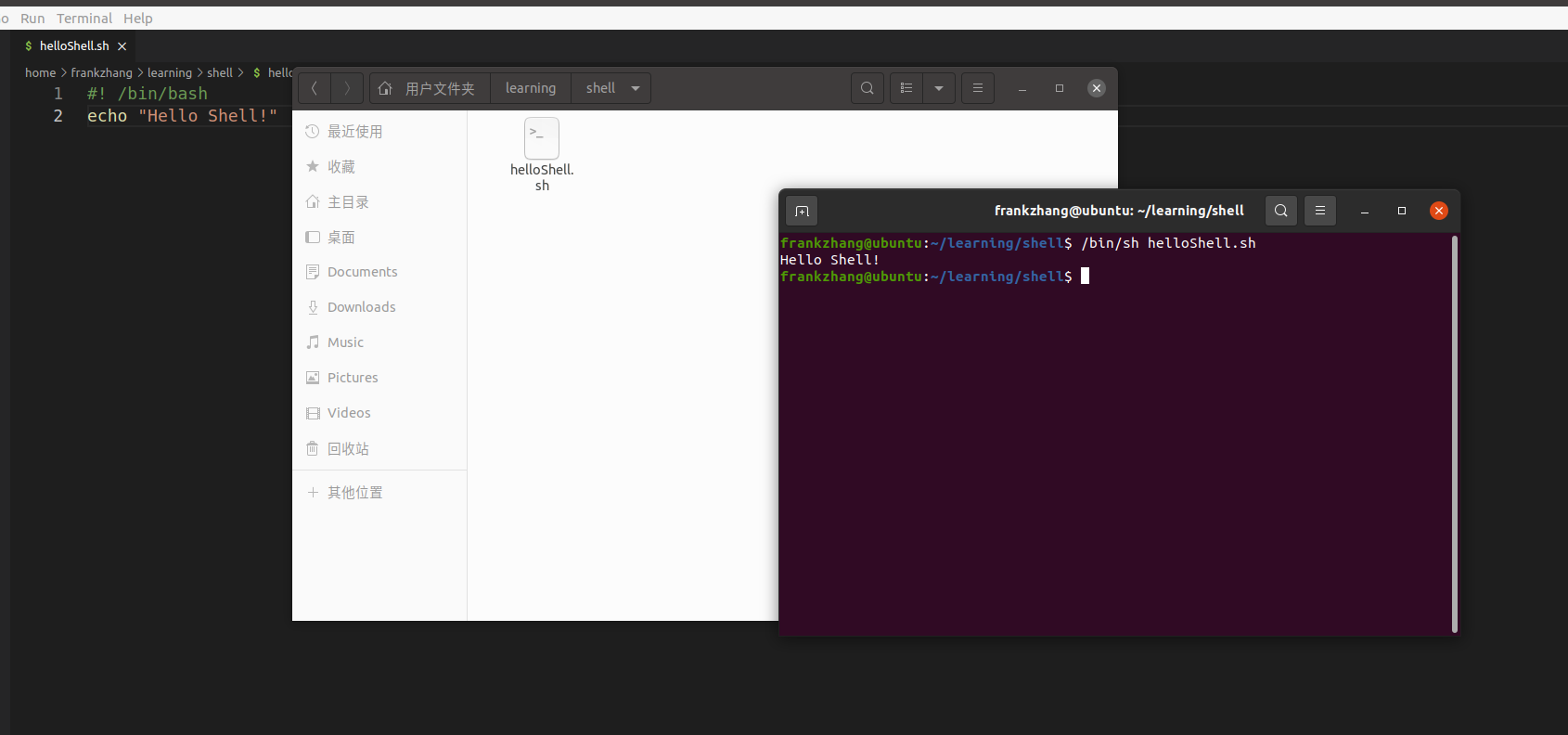Open view options dropdown arrow
1568x735 pixels.
(939, 88)
